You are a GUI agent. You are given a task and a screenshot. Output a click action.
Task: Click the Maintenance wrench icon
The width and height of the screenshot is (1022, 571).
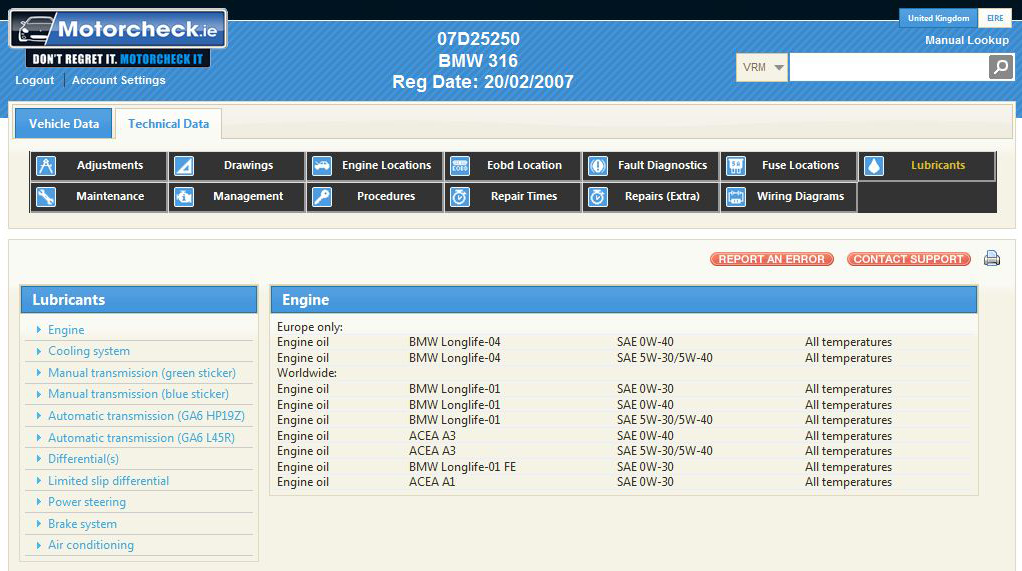coord(46,196)
